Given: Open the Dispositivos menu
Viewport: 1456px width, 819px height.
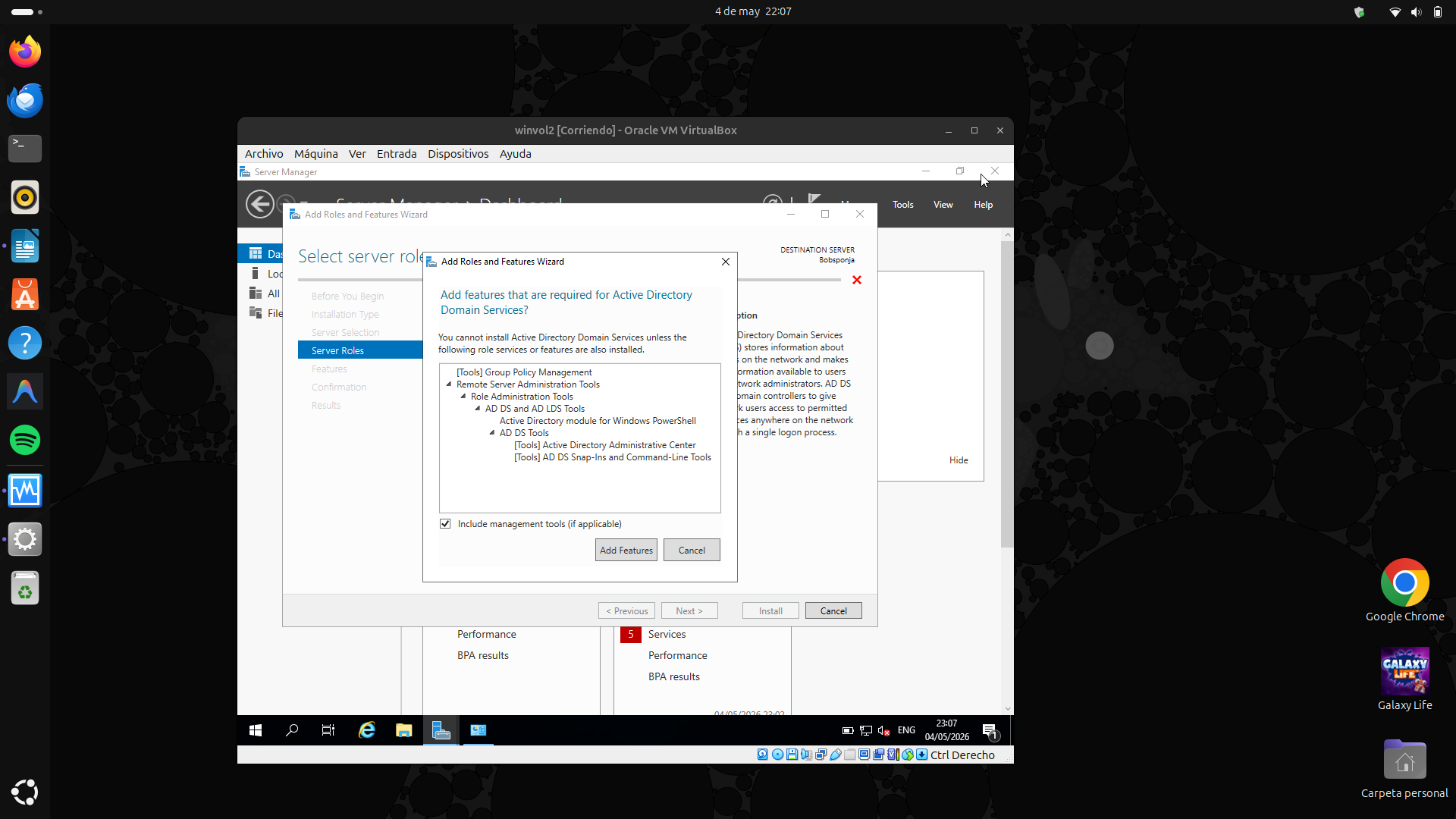Looking at the screenshot, I should [458, 154].
